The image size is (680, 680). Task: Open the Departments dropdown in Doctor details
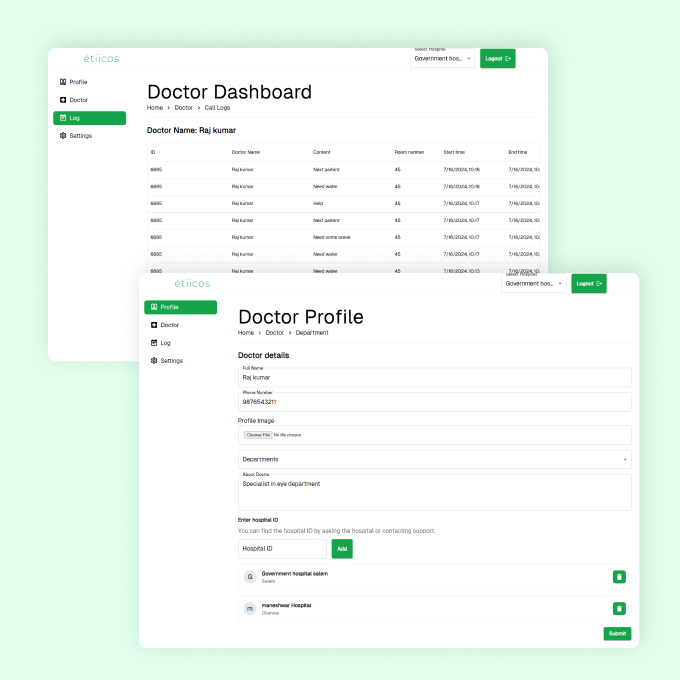434,459
